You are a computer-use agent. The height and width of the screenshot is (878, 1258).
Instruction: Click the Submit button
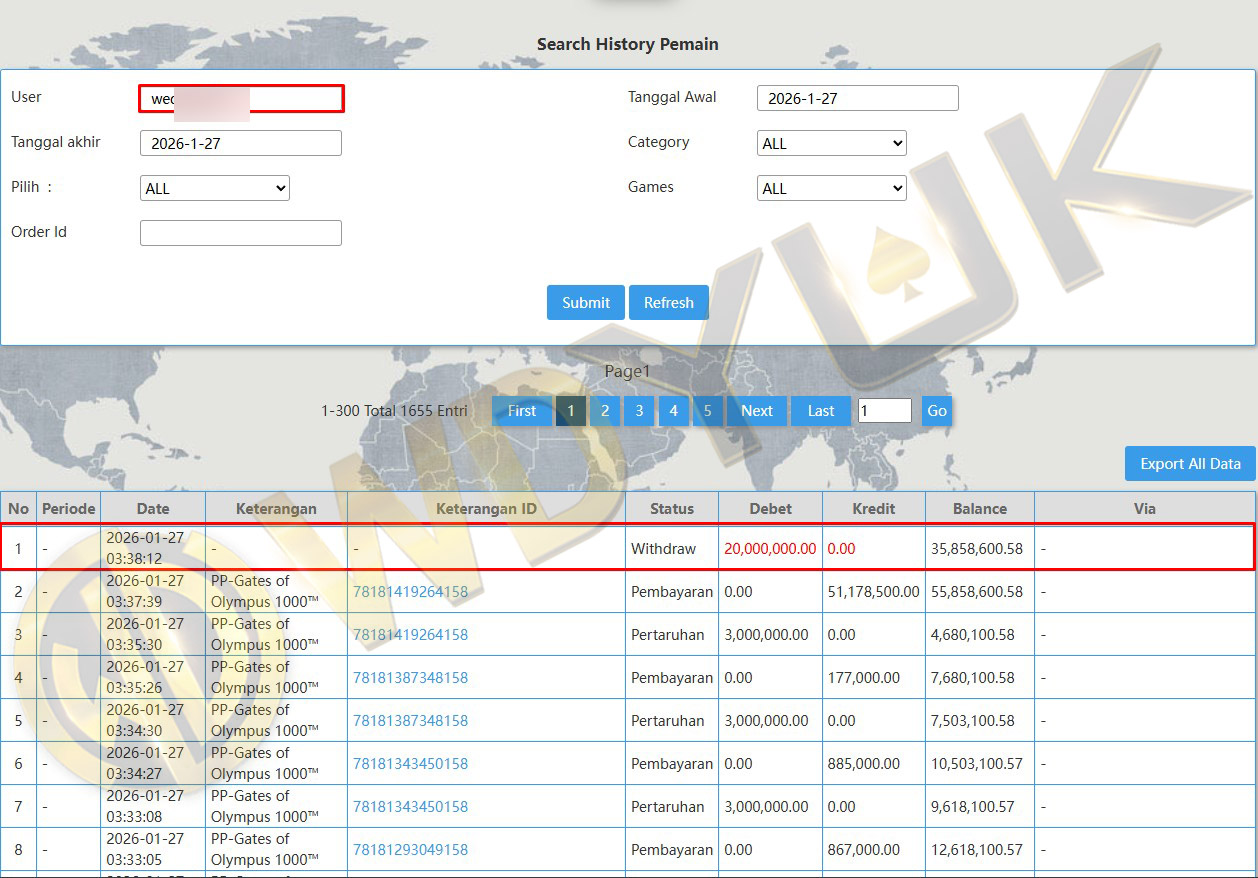click(585, 303)
